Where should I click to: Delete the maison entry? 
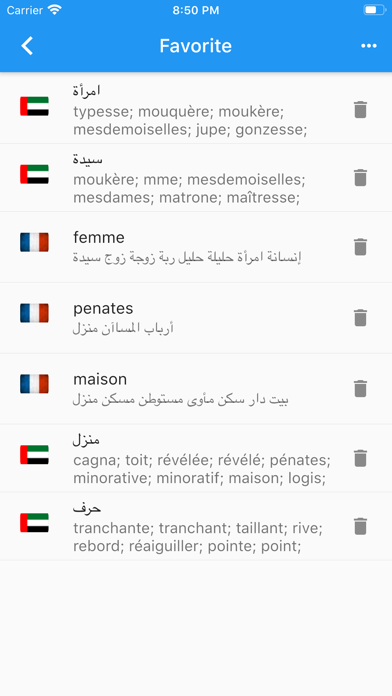pos(360,388)
